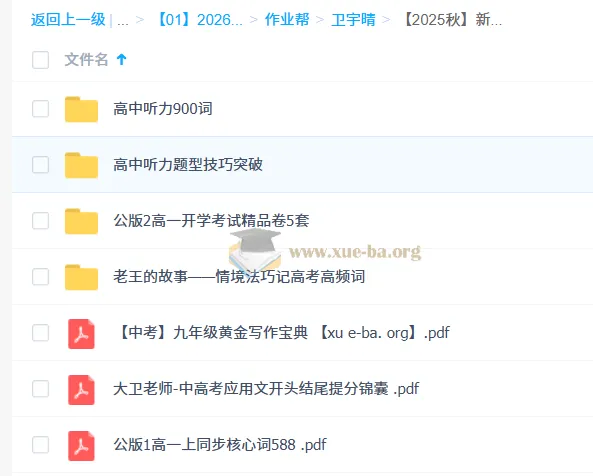
Task: Go to the 【01】2026... breadcrumb folder
Action: coord(199,20)
